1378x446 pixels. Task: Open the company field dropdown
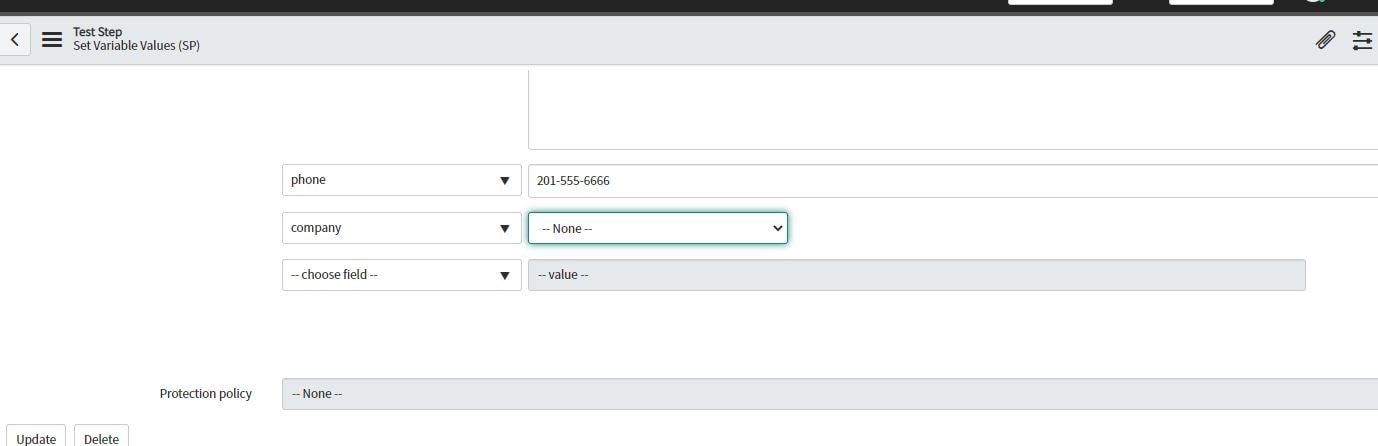click(x=401, y=228)
